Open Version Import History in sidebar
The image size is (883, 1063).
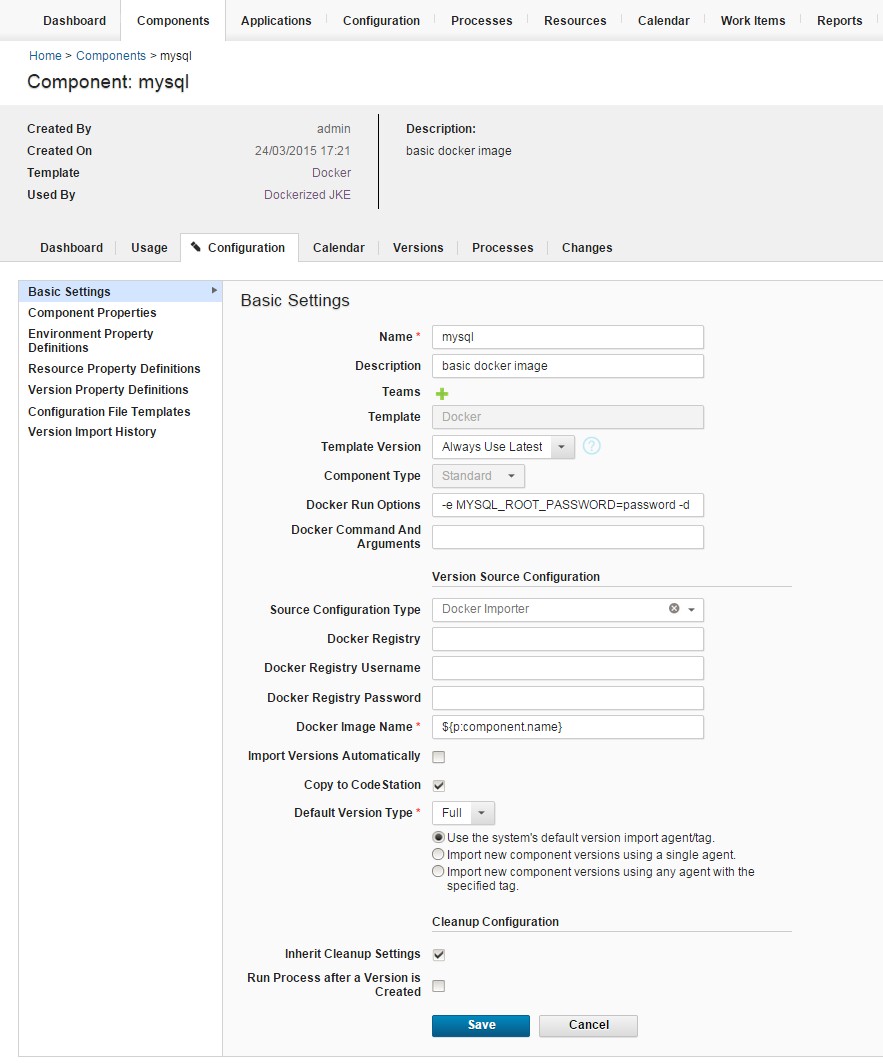tap(92, 432)
